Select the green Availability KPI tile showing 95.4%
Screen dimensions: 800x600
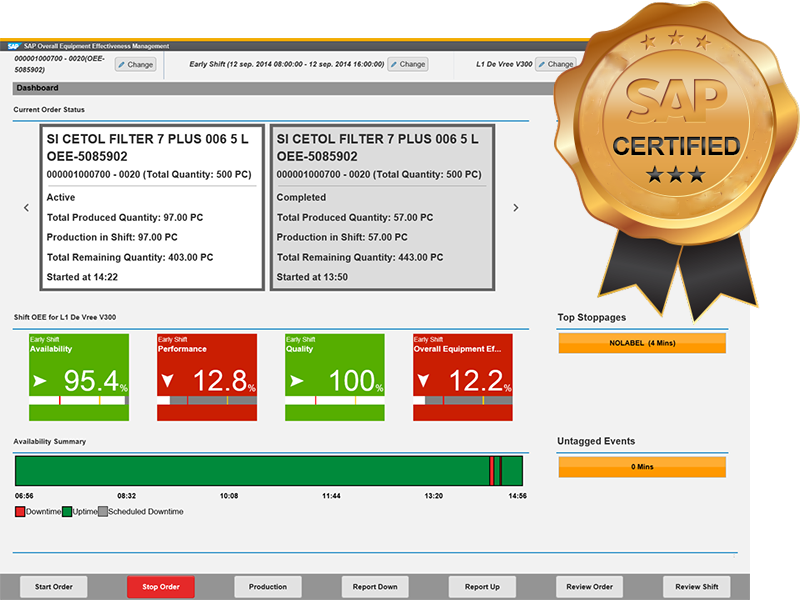point(78,375)
